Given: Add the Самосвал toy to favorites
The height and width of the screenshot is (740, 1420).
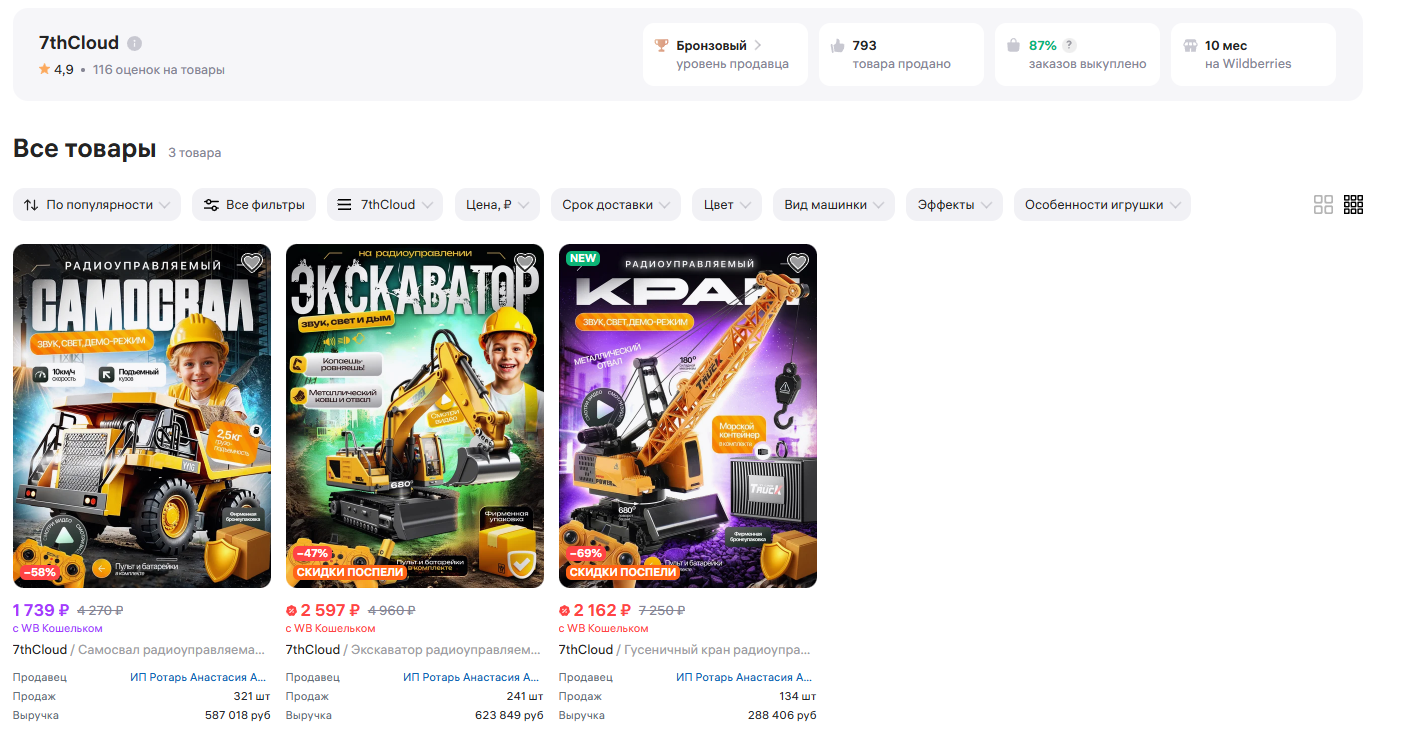Looking at the screenshot, I should 252,263.
